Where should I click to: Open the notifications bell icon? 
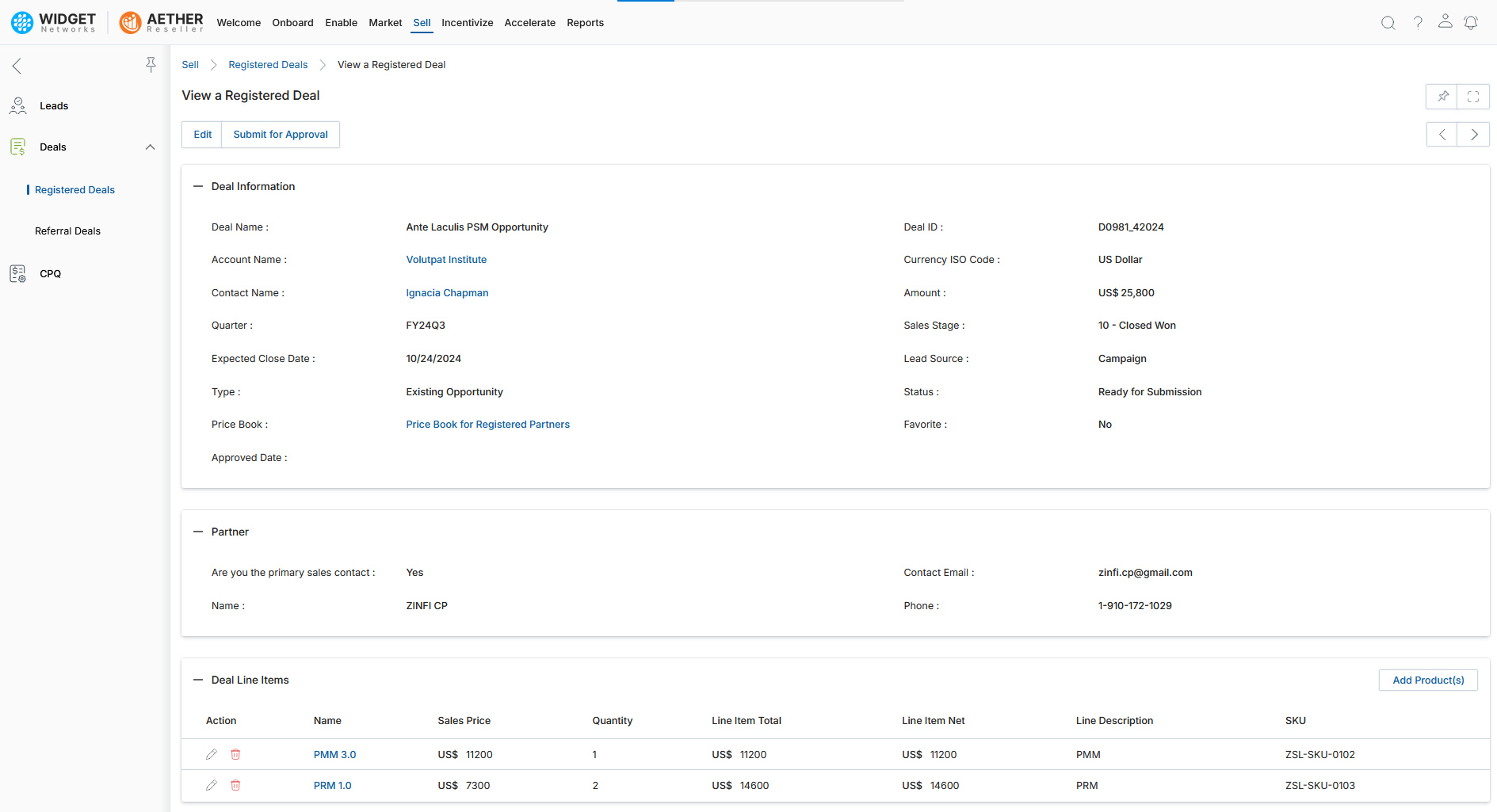[x=1471, y=22]
